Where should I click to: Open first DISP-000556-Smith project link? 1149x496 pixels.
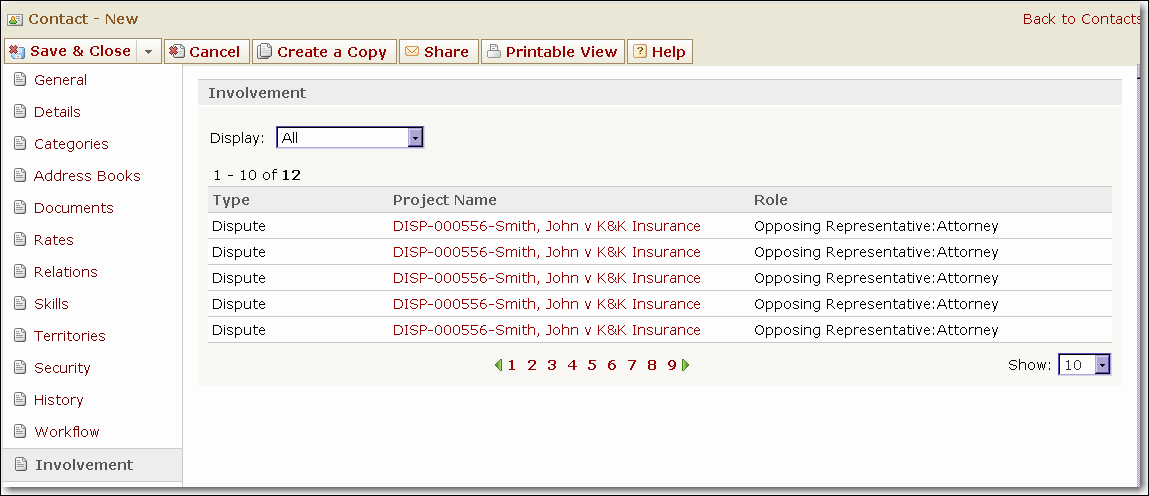547,226
